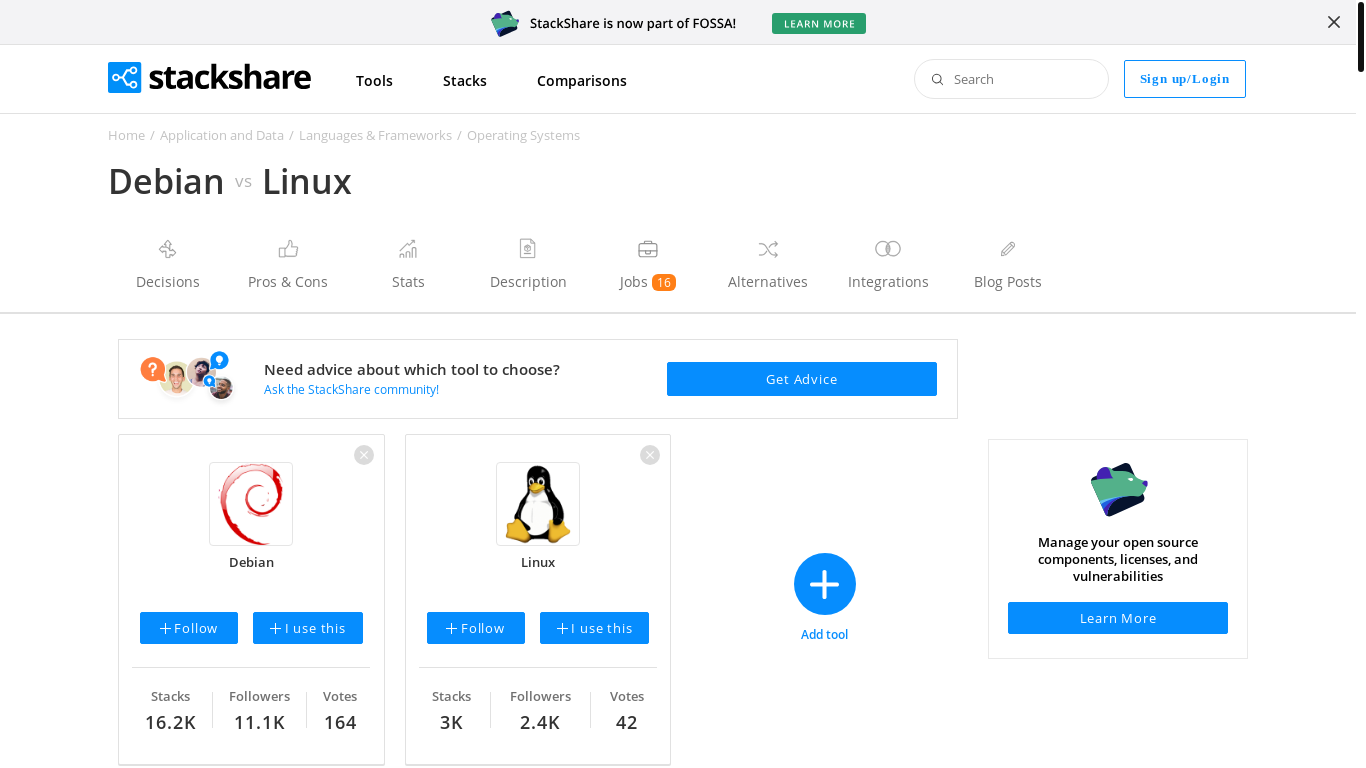Image resolution: width=1366 pixels, height=768 pixels.
Task: Click the Sign up/Login button
Action: [1185, 79]
